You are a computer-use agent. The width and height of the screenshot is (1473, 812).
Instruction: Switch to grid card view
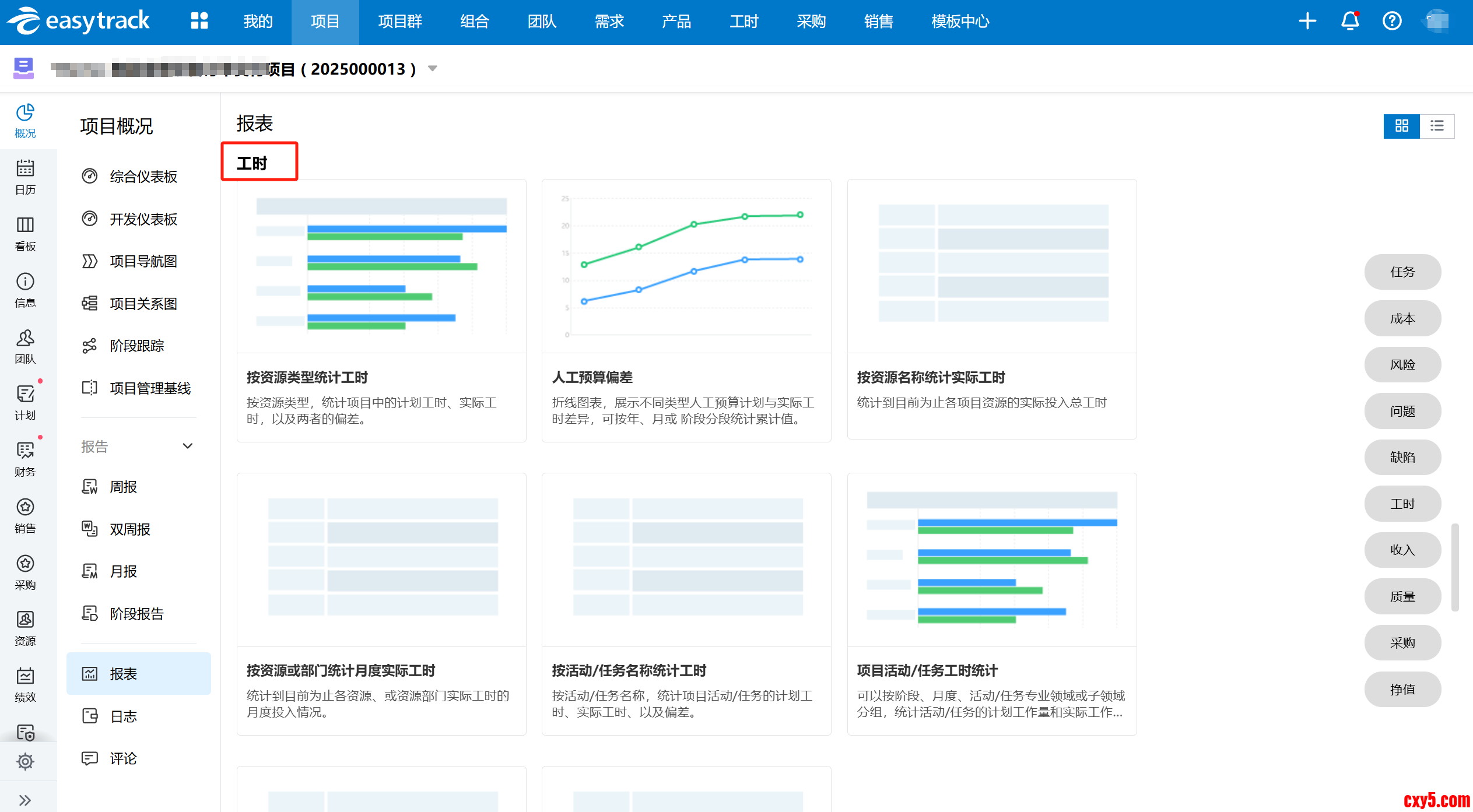point(1401,126)
